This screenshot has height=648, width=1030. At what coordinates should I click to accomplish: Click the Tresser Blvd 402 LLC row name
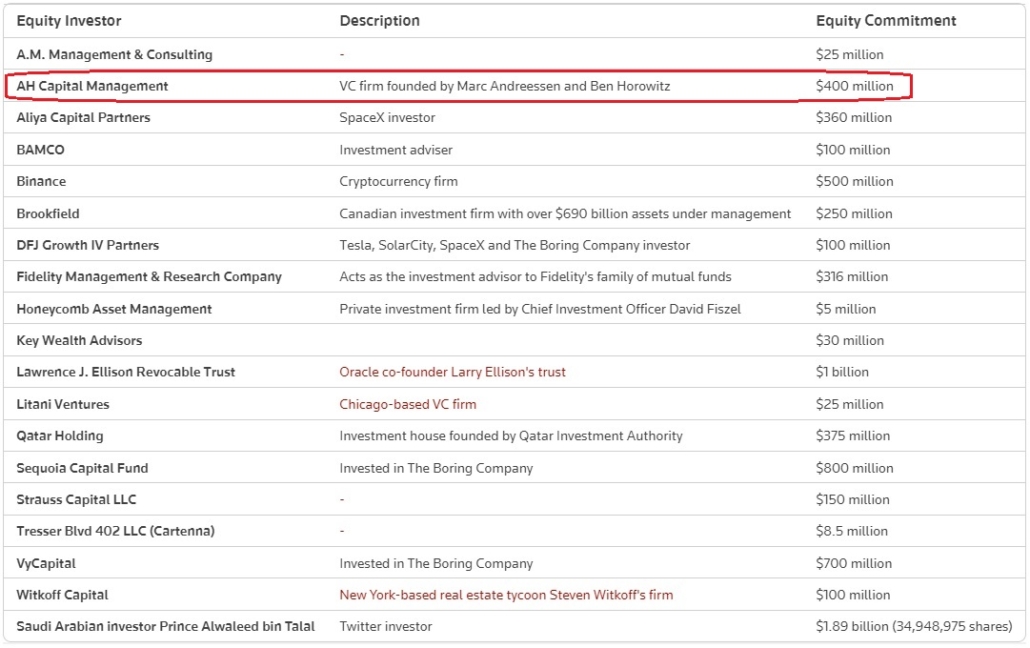coord(115,531)
